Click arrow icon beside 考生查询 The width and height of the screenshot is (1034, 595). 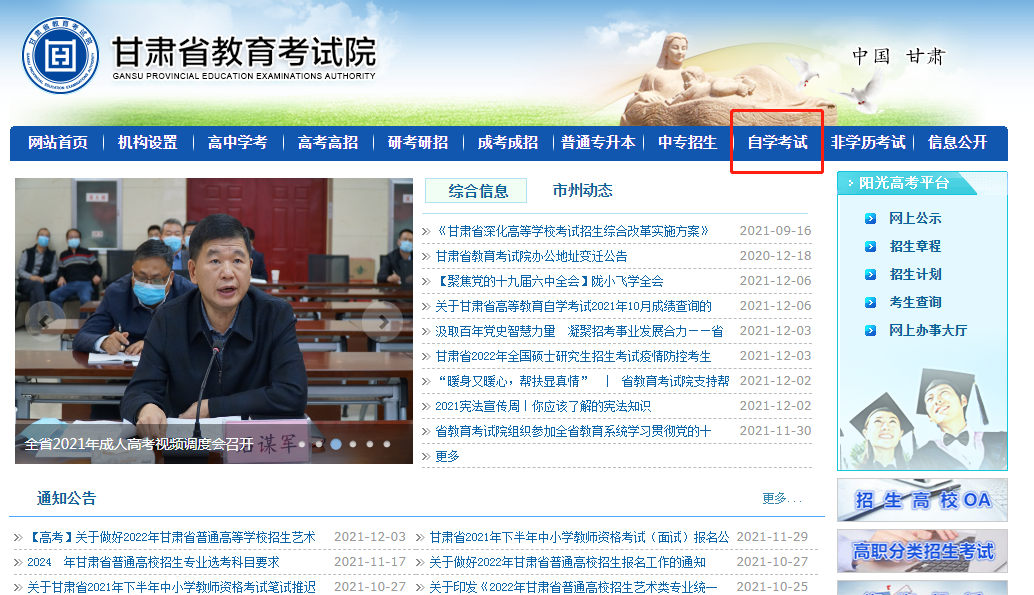(870, 303)
